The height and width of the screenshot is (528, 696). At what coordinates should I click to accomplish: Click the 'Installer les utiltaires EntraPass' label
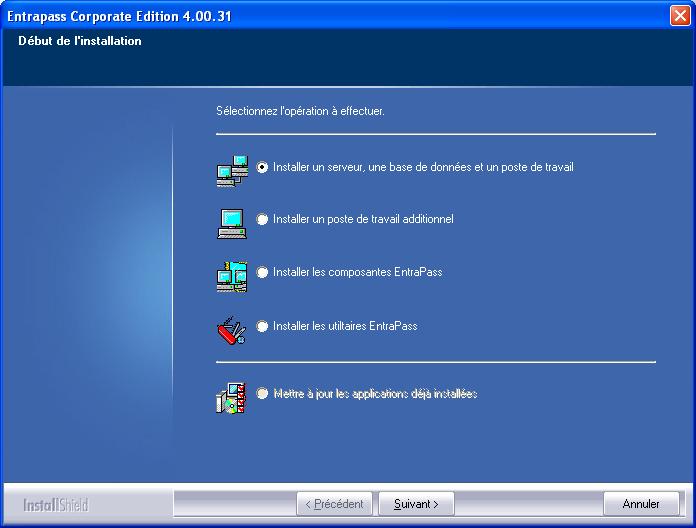pyautogui.click(x=345, y=326)
